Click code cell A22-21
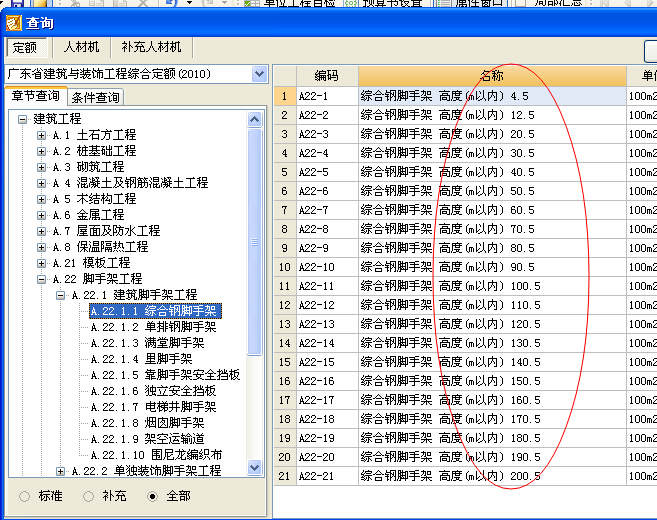657x520 pixels. pos(327,476)
